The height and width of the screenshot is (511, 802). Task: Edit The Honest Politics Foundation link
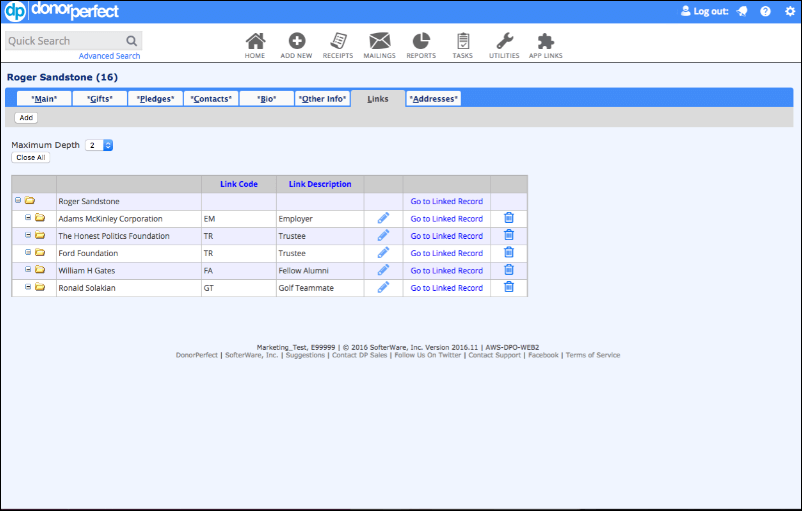[x=383, y=236]
